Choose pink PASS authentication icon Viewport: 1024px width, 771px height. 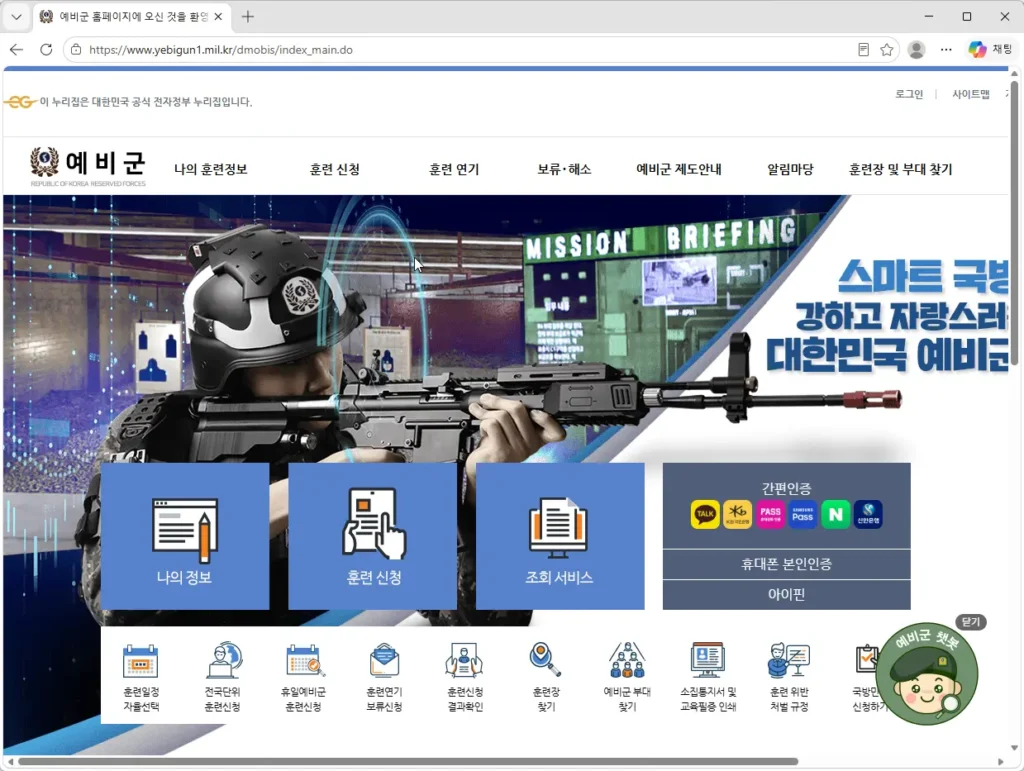[770, 514]
